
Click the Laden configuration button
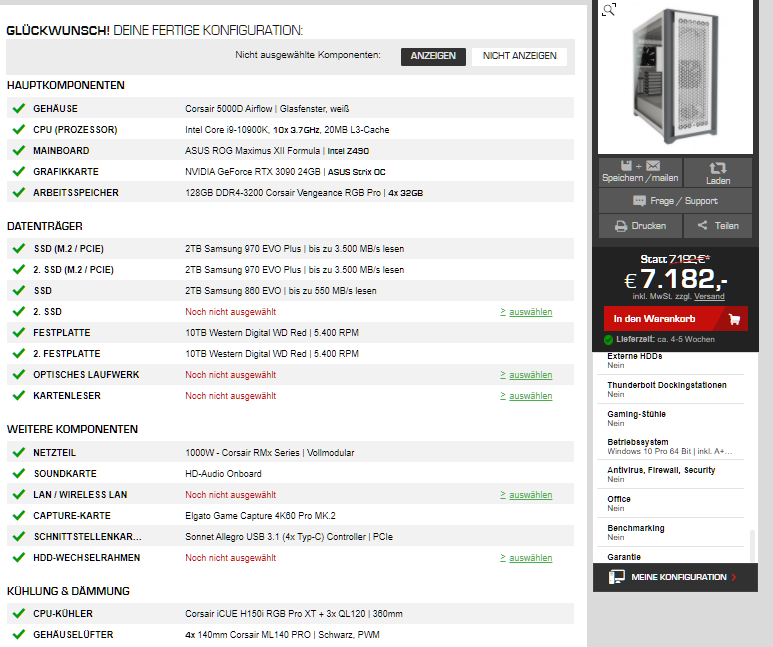[718, 172]
